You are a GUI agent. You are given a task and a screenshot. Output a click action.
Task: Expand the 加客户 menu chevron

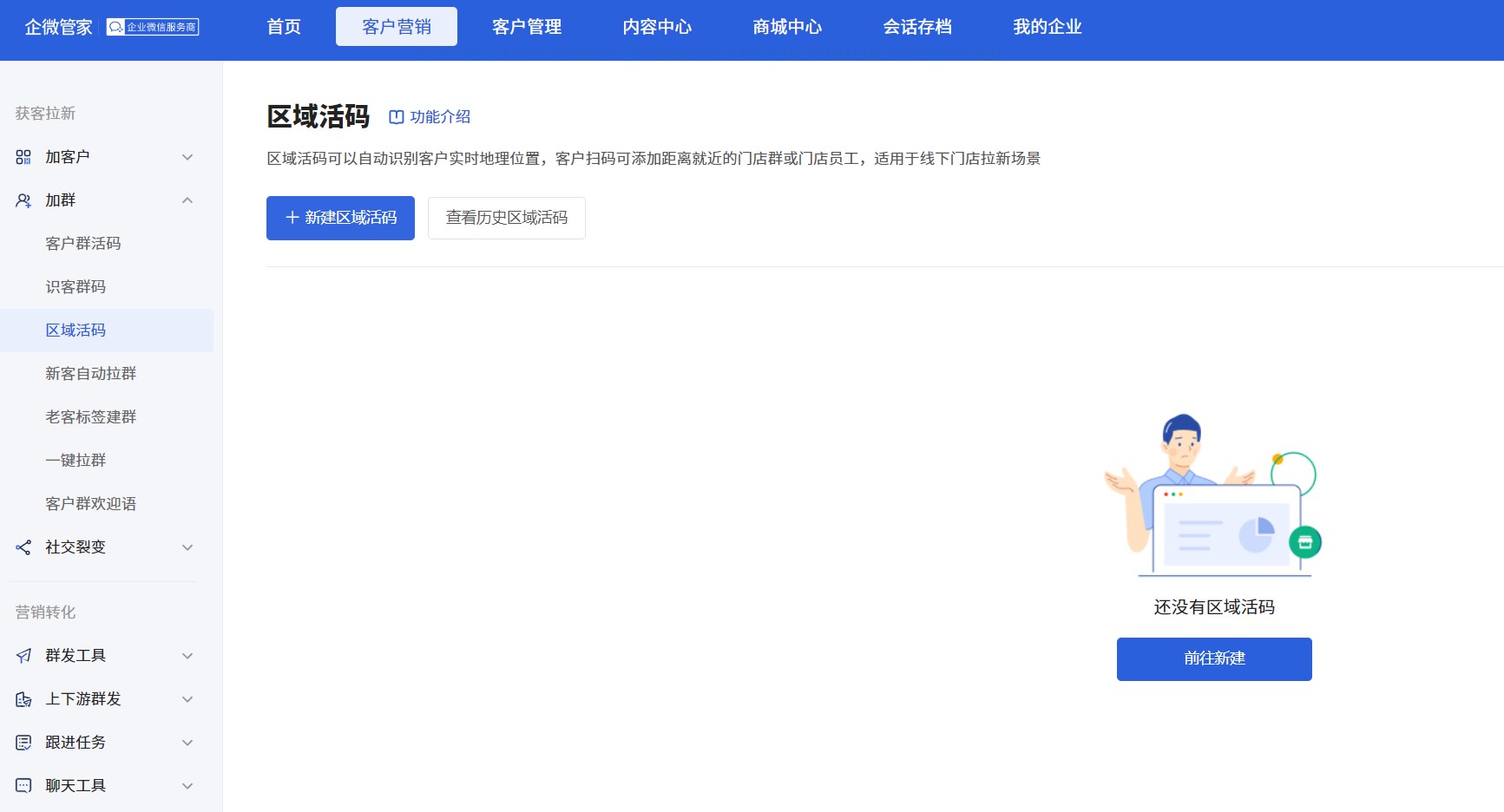pos(187,157)
